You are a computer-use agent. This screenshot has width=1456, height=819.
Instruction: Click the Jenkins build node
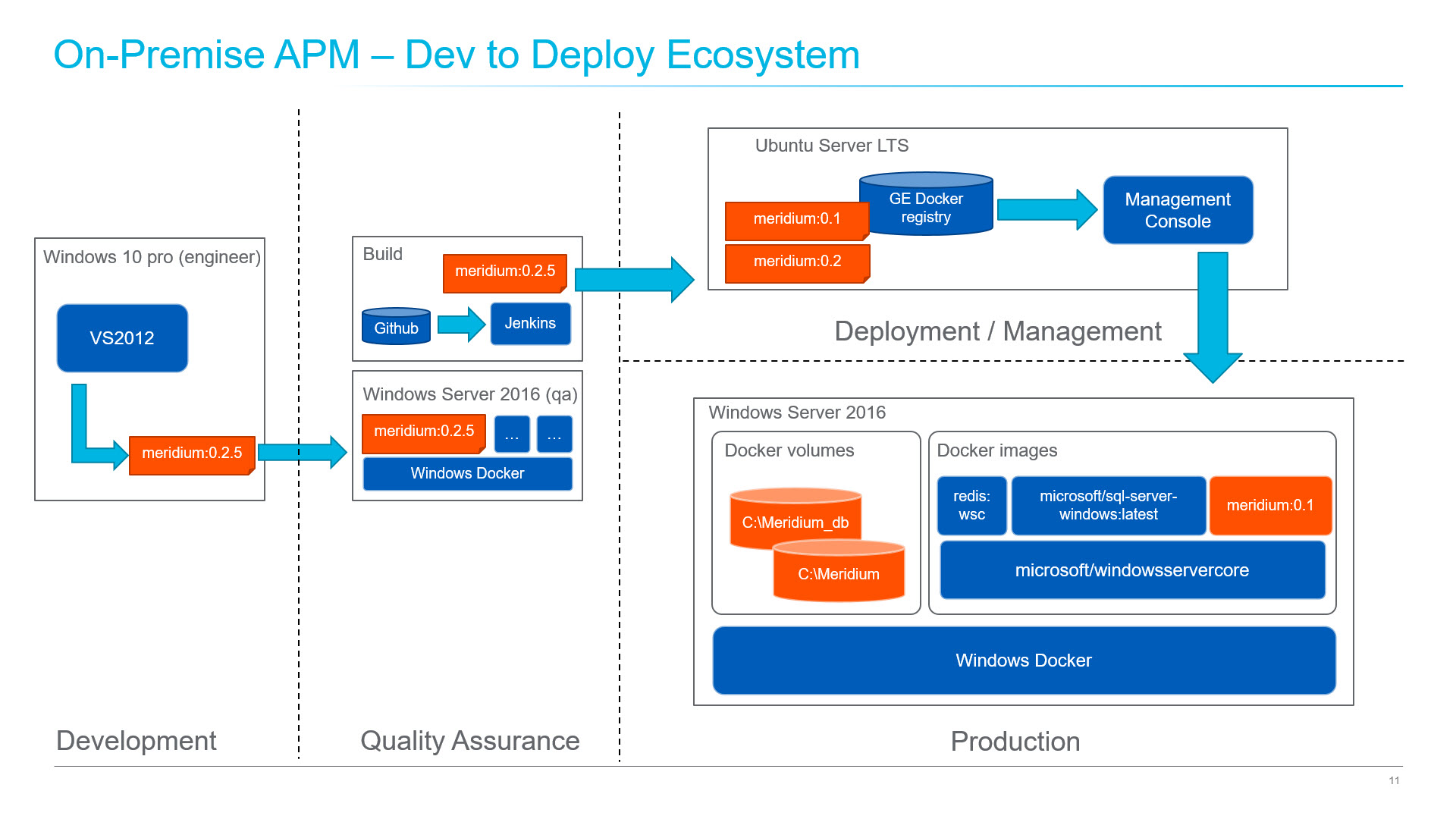(530, 324)
